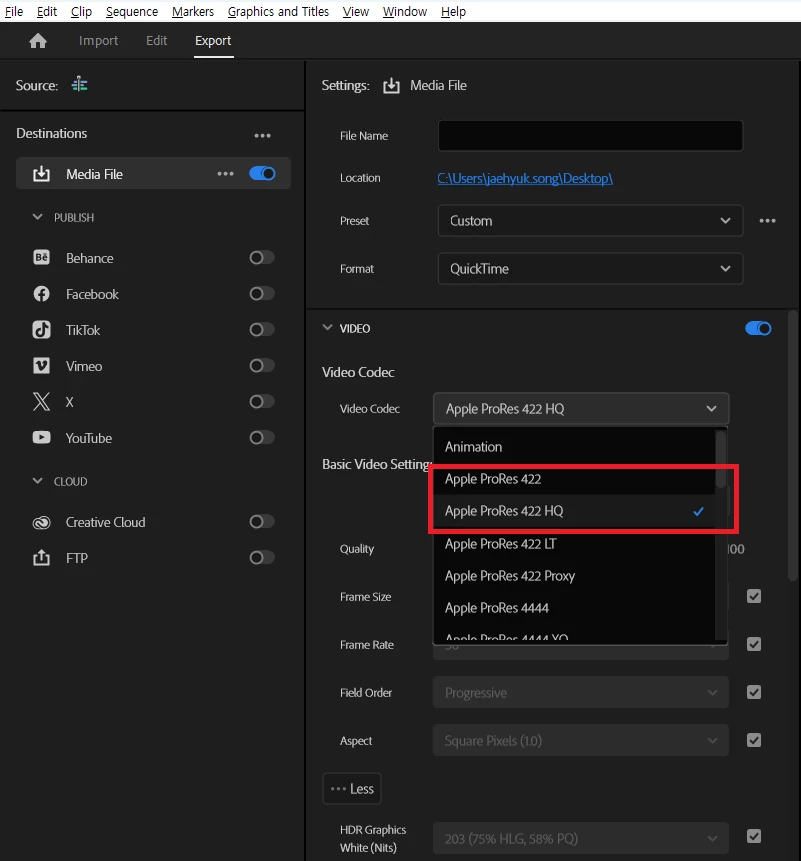Screen dimensions: 801x861
Task: Open the Sequence menu
Action: tap(132, 12)
